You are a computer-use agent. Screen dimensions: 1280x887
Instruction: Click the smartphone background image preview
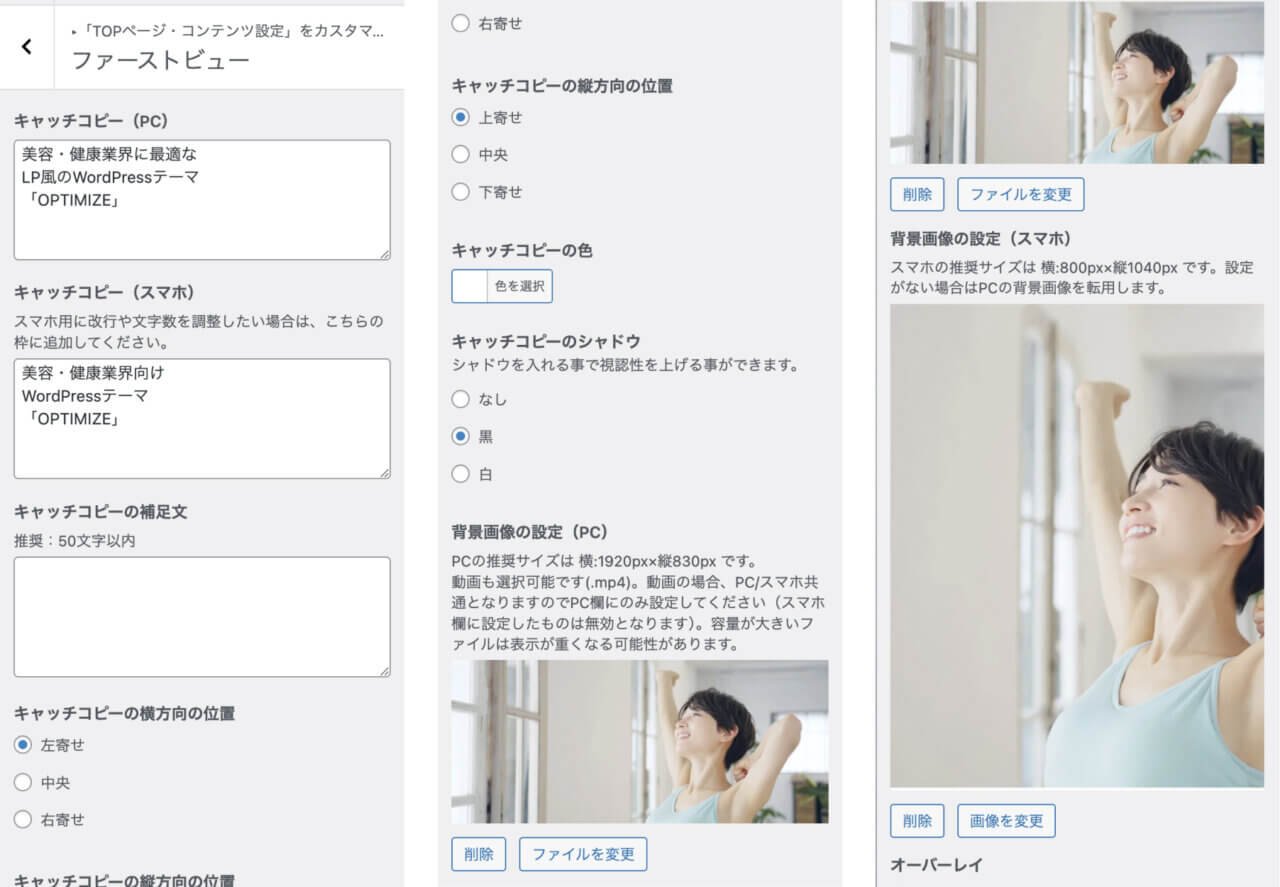pyautogui.click(x=1077, y=546)
